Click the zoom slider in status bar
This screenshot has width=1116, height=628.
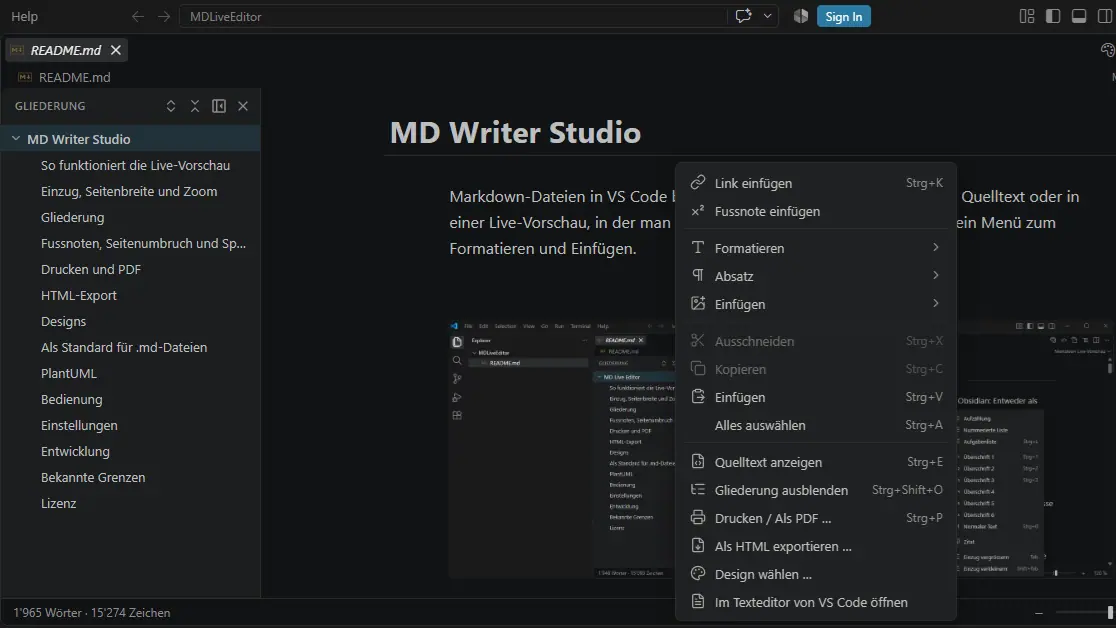1084,612
